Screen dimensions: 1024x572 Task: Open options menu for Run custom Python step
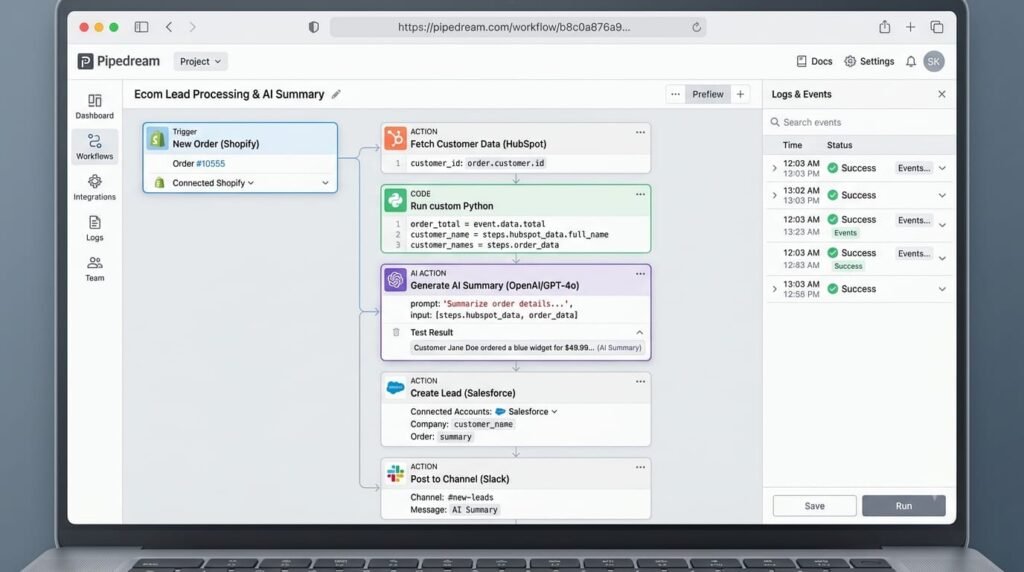point(640,195)
